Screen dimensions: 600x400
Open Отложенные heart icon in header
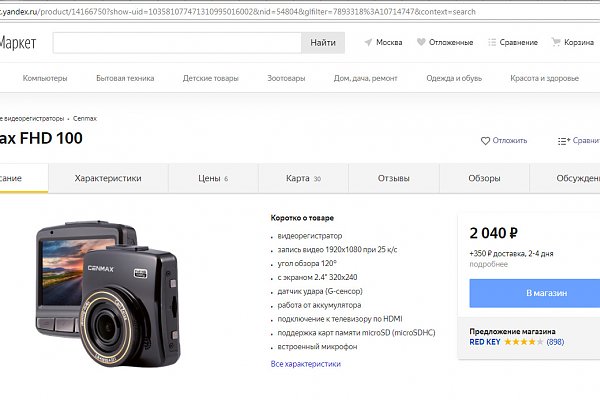(421, 43)
